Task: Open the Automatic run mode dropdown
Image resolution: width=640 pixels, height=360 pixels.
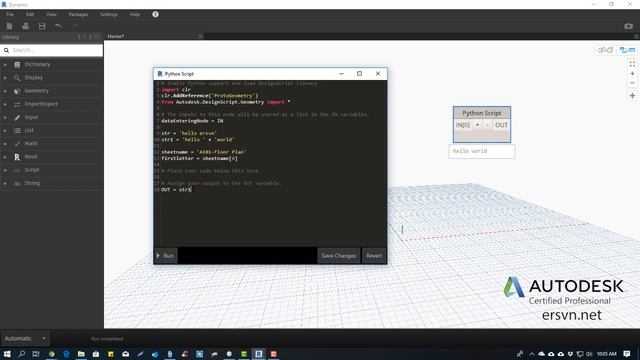Action: pyautogui.click(x=25, y=338)
